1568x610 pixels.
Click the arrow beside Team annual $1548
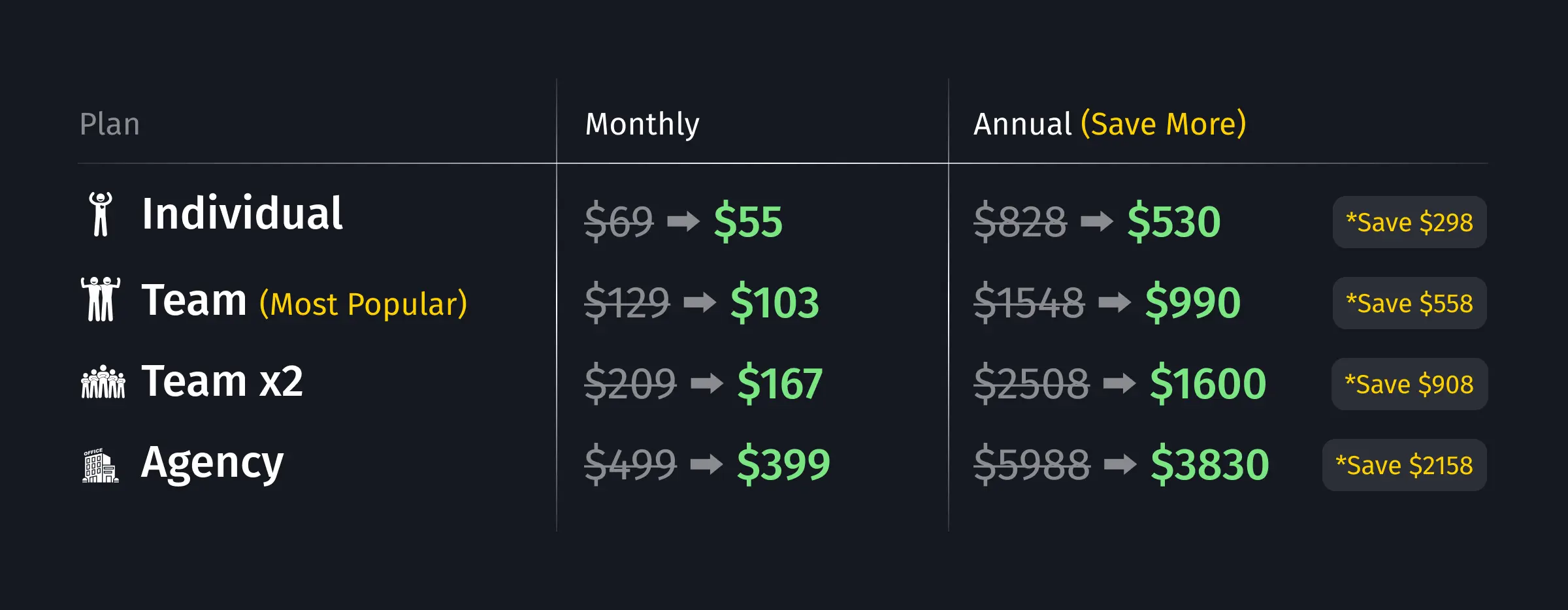pyautogui.click(x=1115, y=302)
